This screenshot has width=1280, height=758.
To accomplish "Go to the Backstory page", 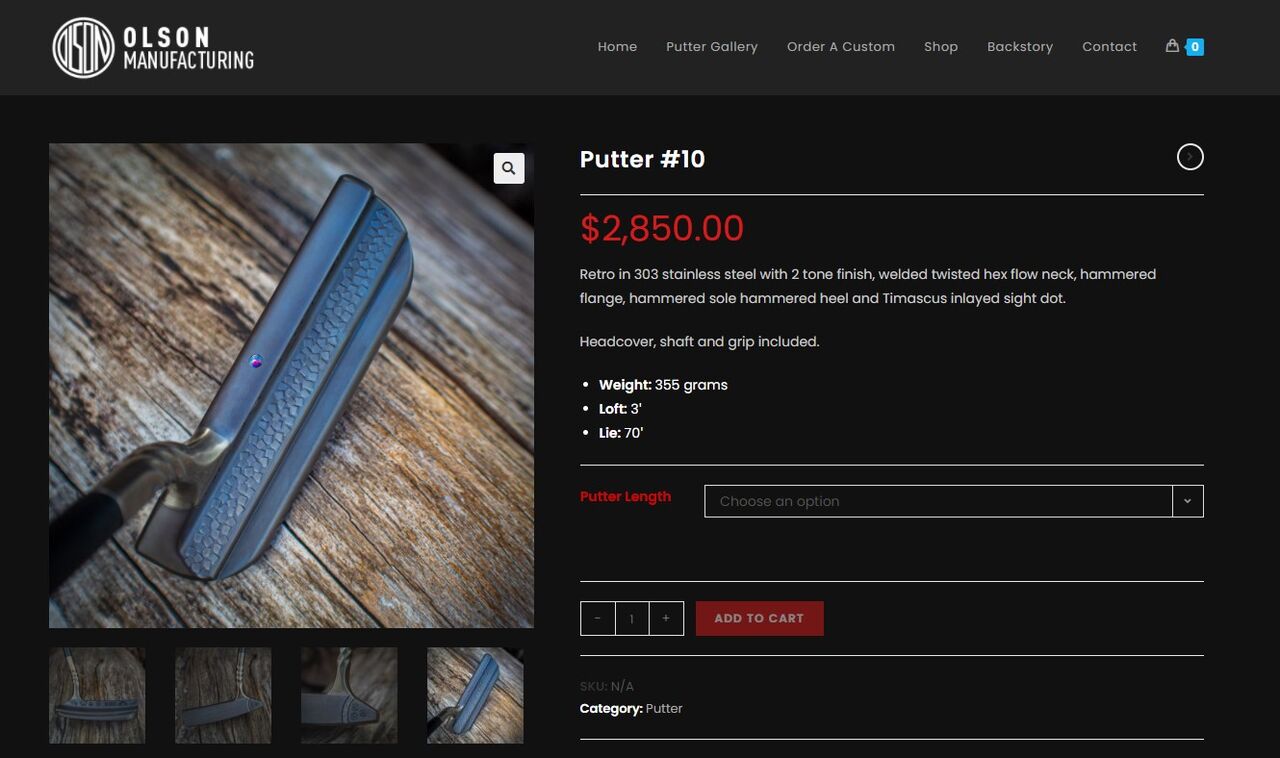I will pos(1020,47).
